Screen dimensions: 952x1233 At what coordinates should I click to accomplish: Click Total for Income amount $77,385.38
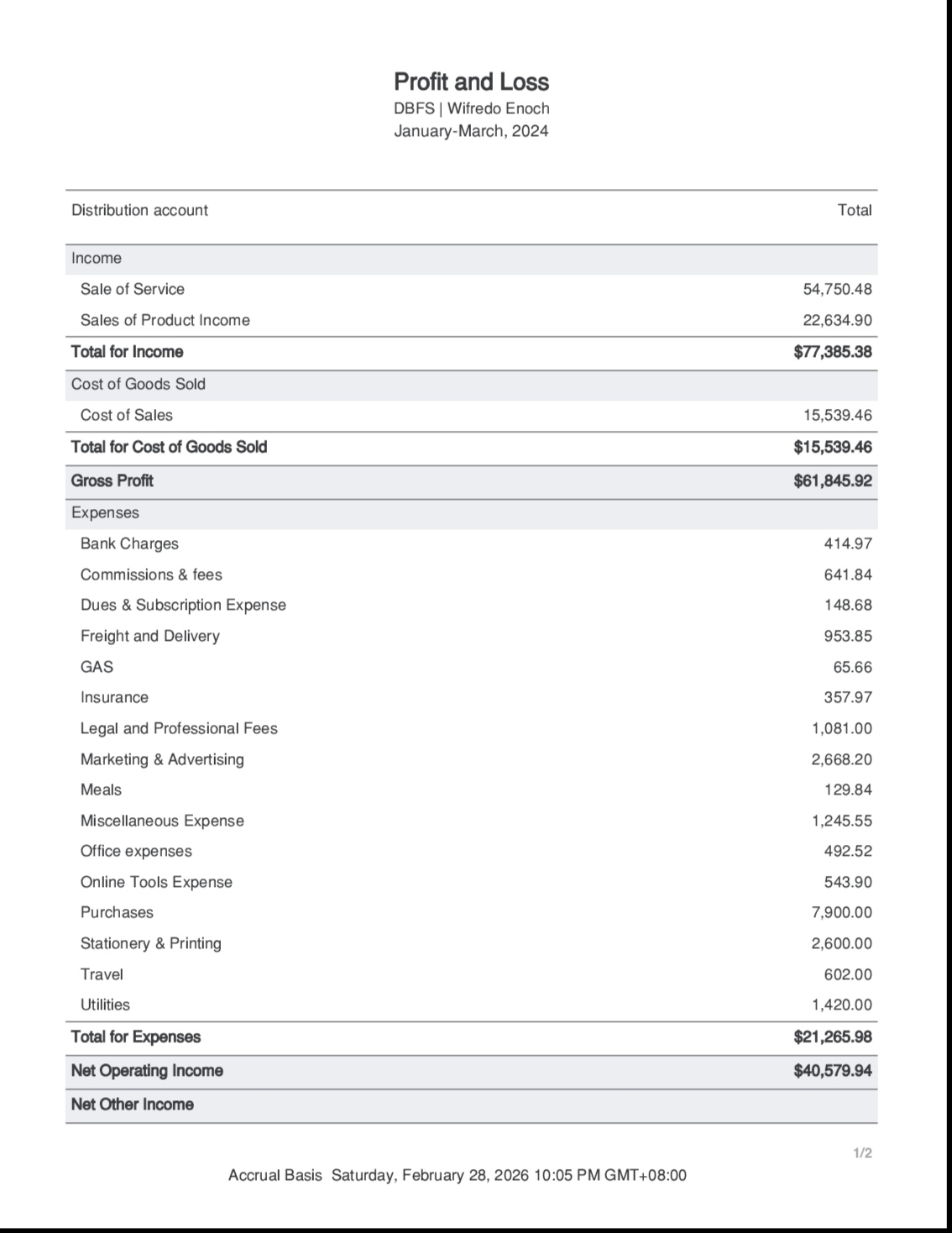(832, 352)
